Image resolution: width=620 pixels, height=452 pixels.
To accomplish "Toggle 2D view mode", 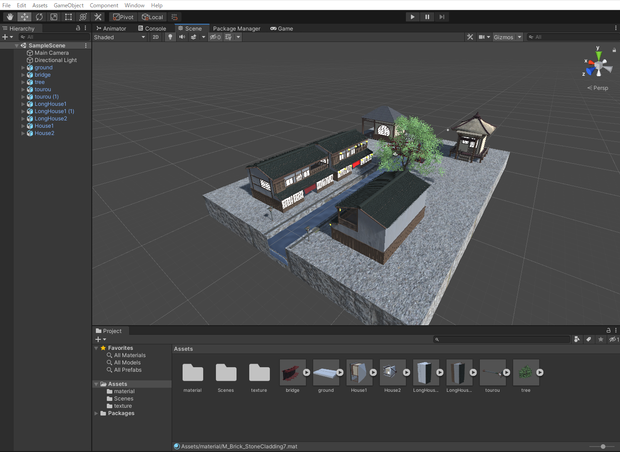I will 155,37.
